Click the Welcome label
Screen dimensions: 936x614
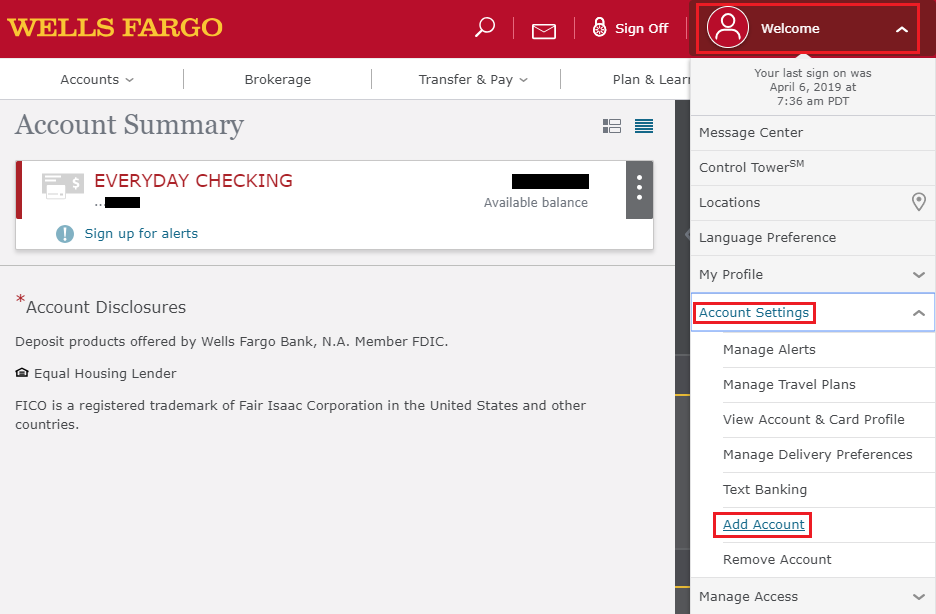click(x=790, y=29)
